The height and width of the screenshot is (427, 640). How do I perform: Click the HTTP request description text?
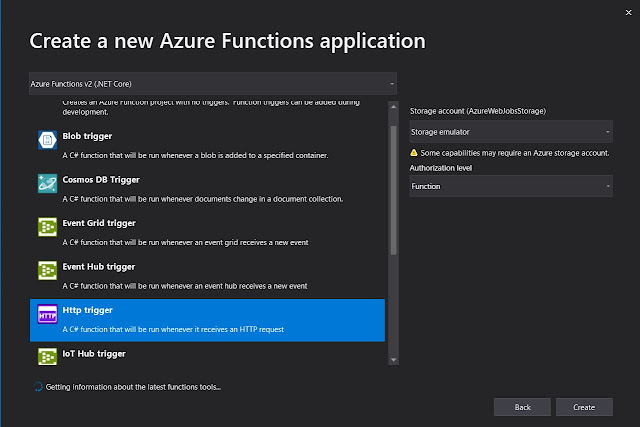point(173,329)
